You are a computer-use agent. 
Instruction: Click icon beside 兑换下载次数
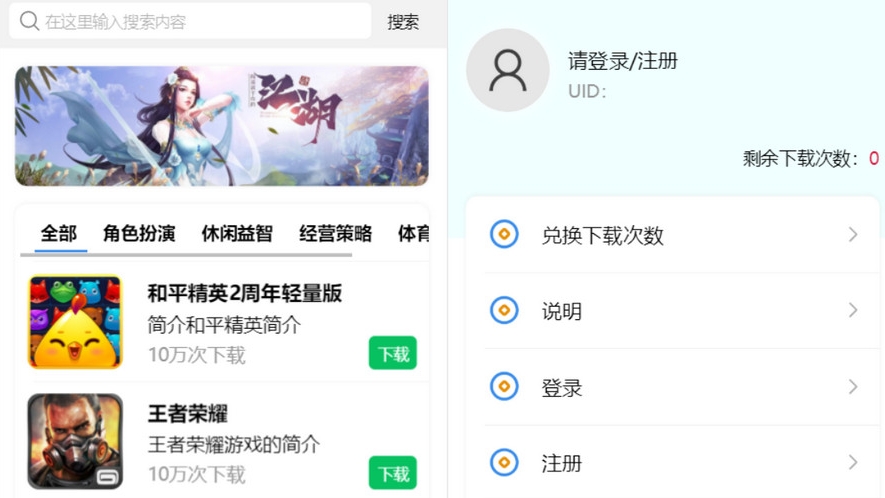(504, 234)
